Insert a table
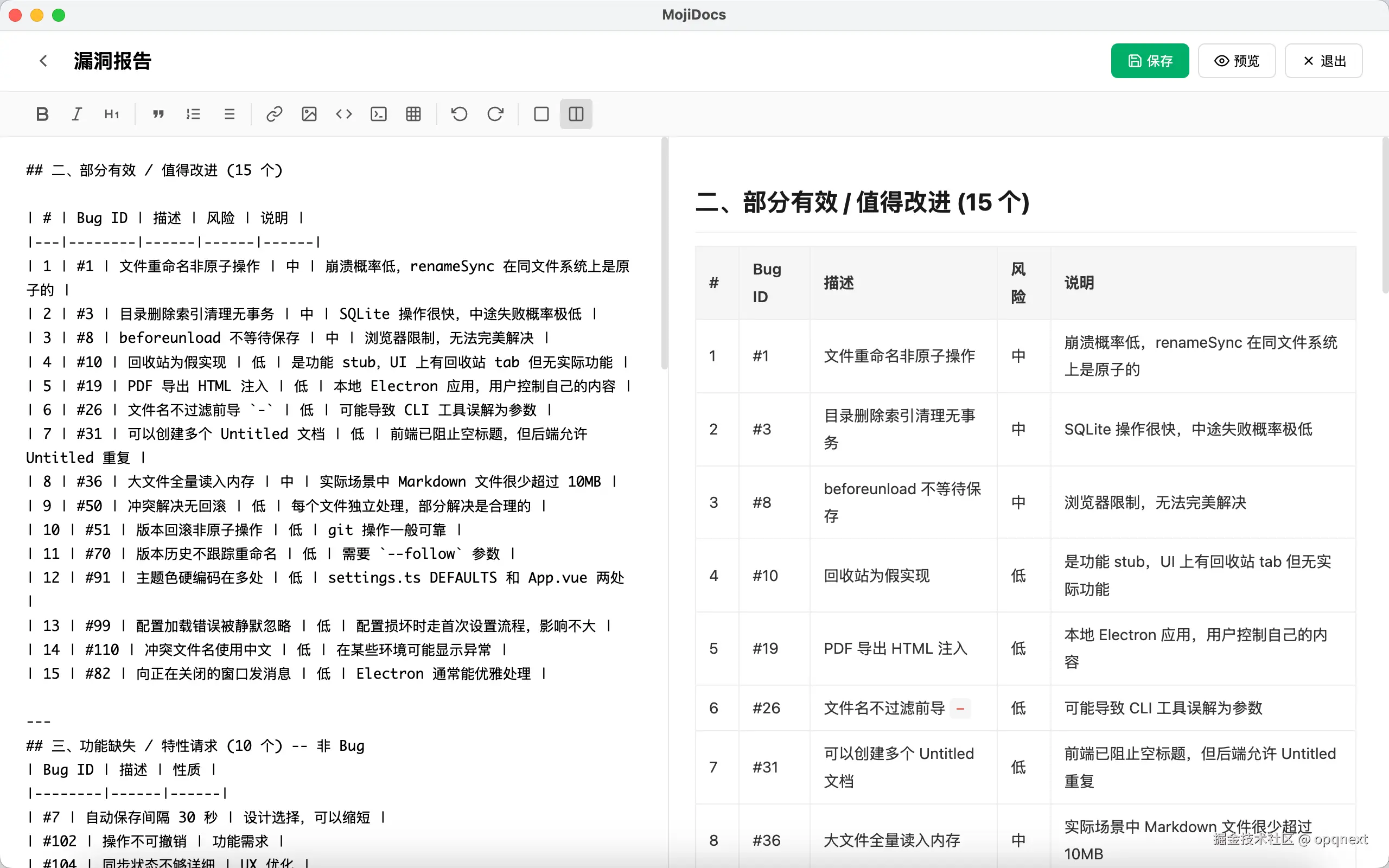This screenshot has height=868, width=1389. point(413,114)
